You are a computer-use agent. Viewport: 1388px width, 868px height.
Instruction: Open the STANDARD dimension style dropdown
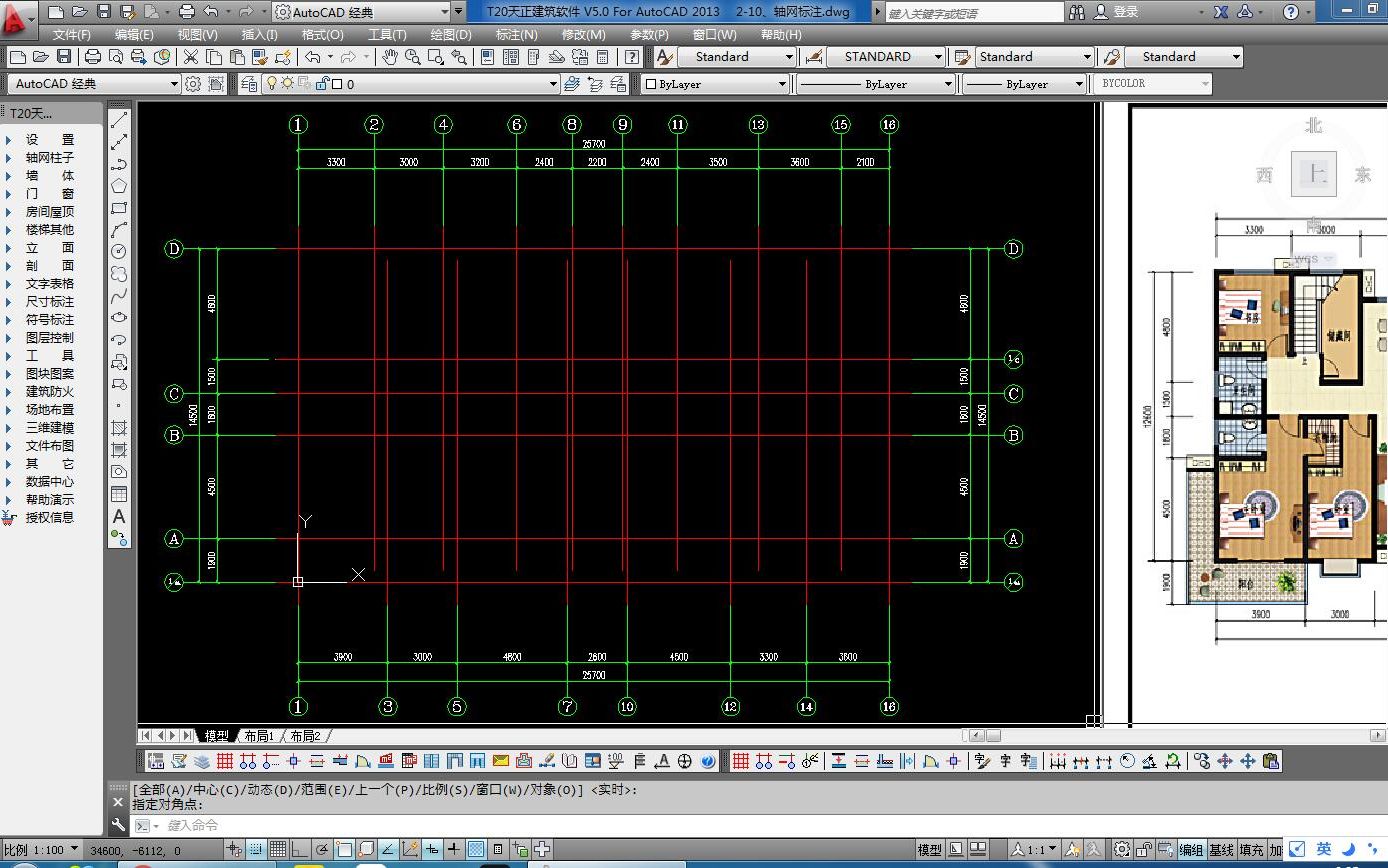(x=886, y=57)
